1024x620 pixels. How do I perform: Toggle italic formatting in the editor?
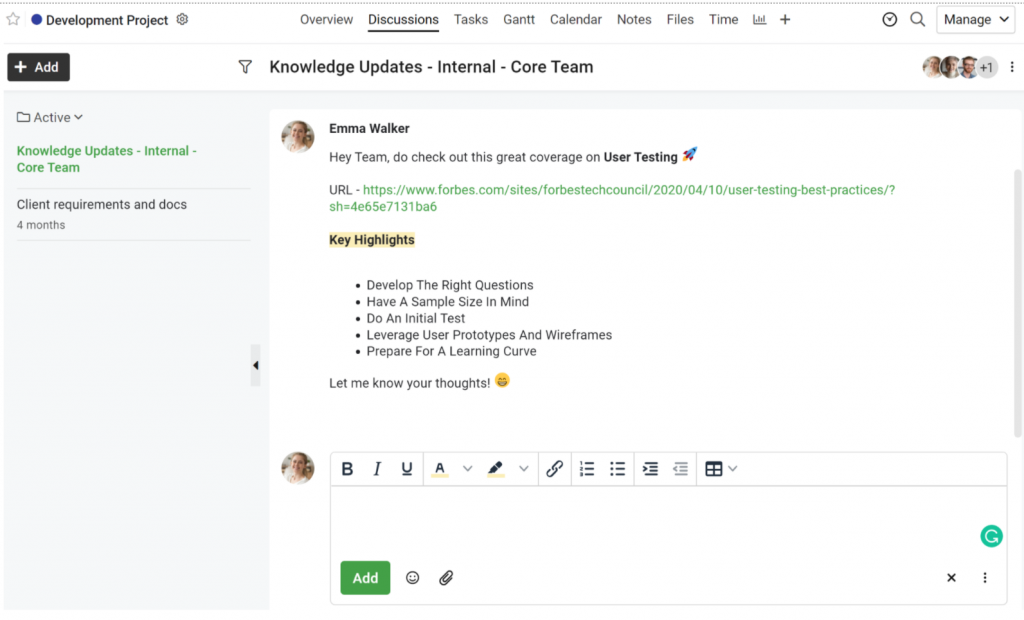[x=377, y=468]
